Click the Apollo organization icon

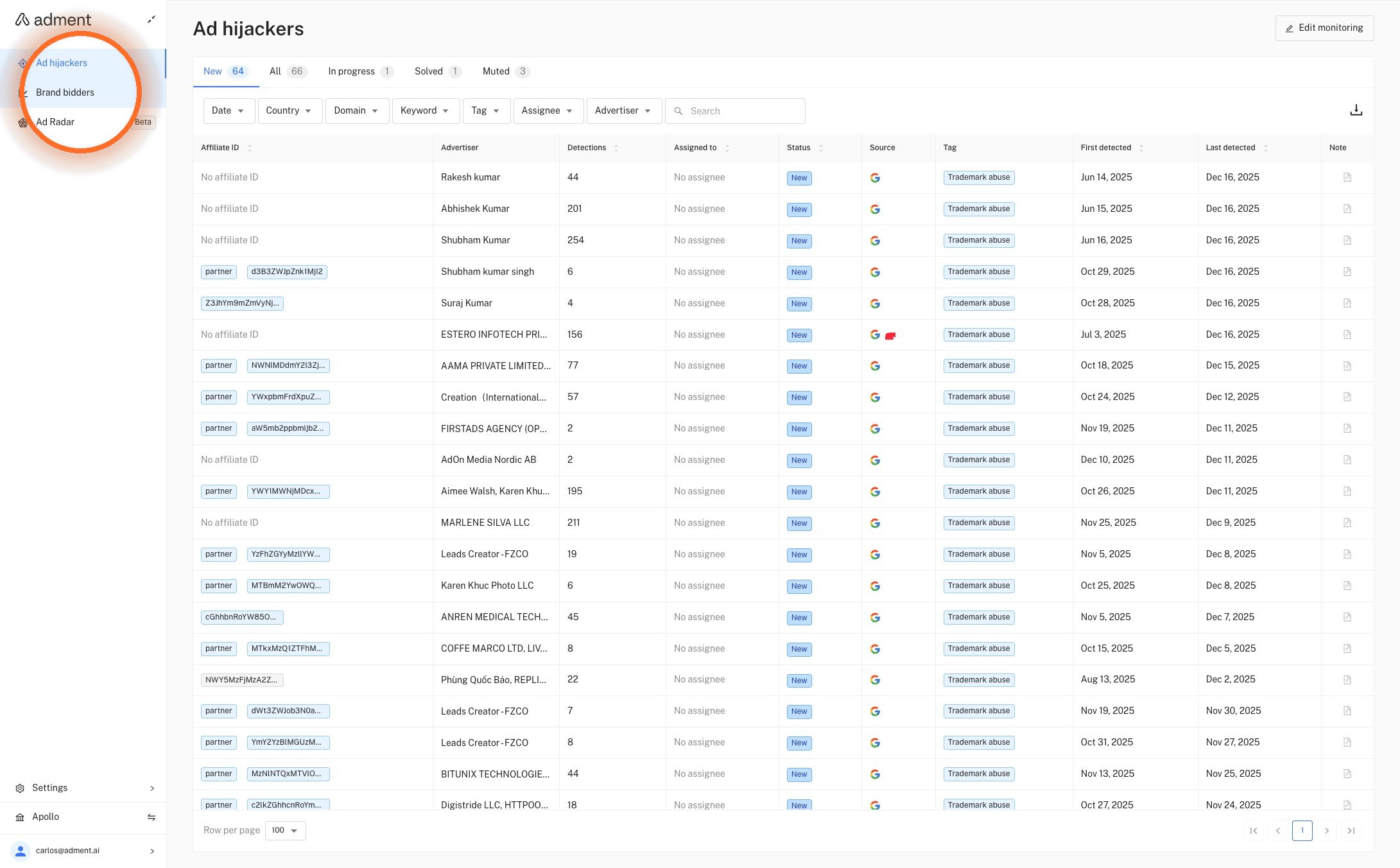tap(20, 817)
